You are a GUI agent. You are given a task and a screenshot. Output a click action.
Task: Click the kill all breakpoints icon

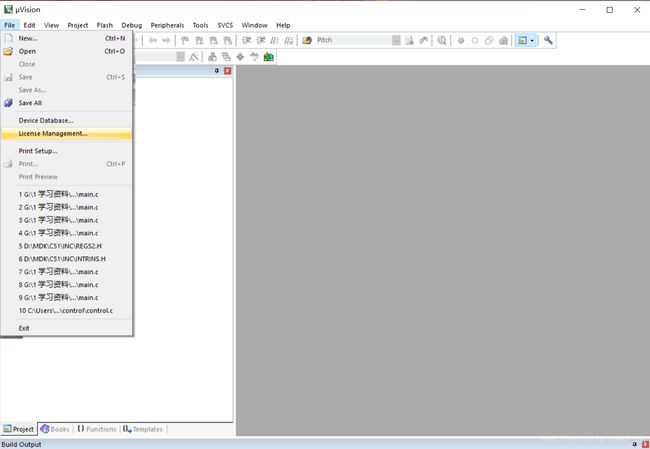503,41
